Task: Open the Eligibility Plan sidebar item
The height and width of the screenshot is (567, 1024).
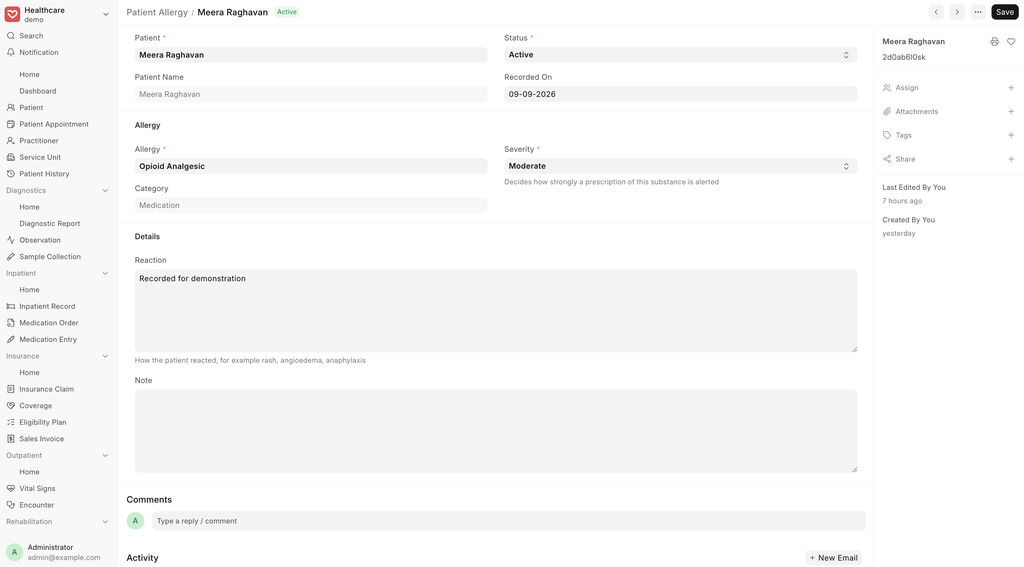Action: (x=42, y=423)
